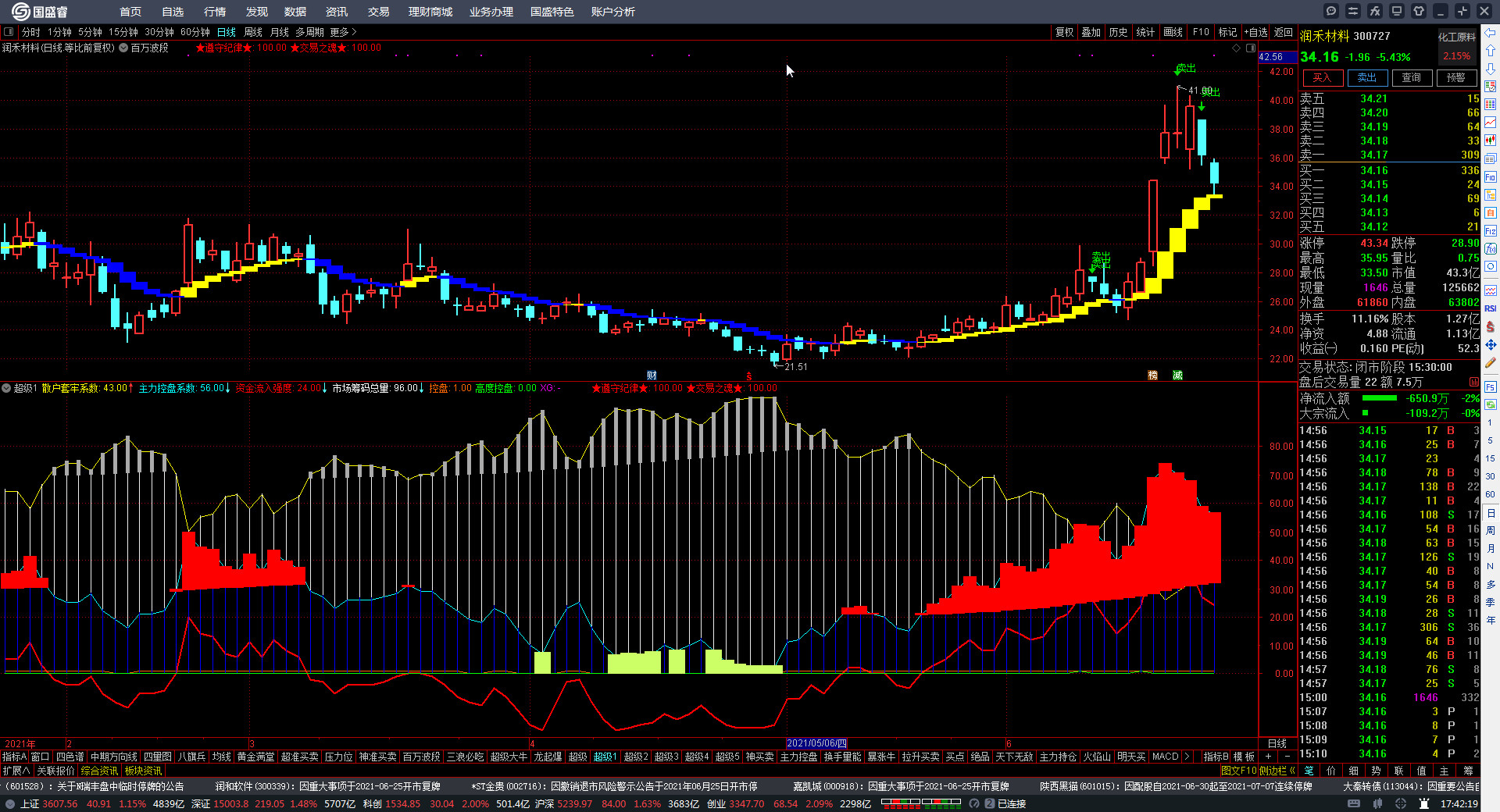Switch tick panel to 笔 view
The height and width of the screenshot is (812, 1500).
tap(1309, 771)
